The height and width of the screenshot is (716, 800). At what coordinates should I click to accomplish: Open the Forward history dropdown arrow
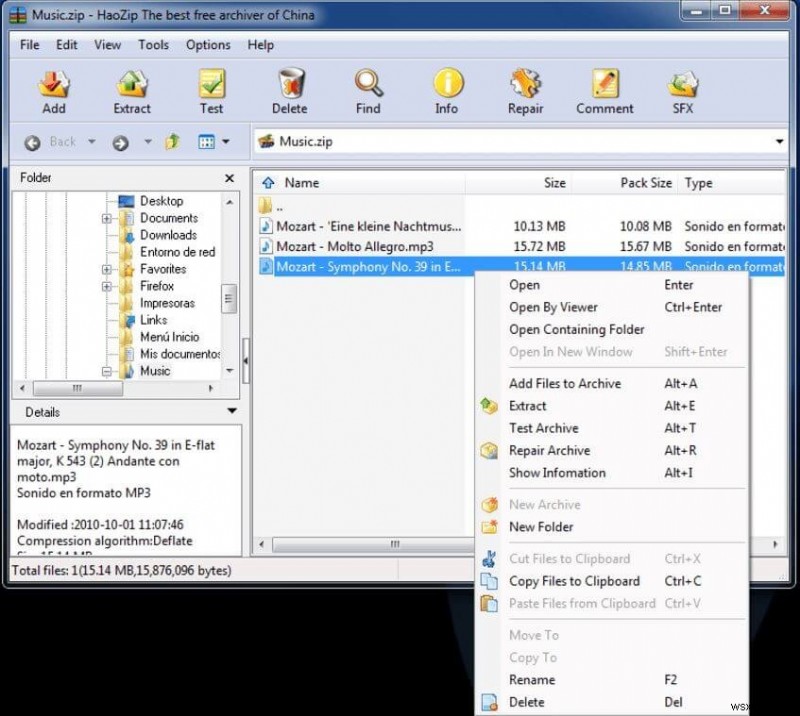pyautogui.click(x=148, y=141)
